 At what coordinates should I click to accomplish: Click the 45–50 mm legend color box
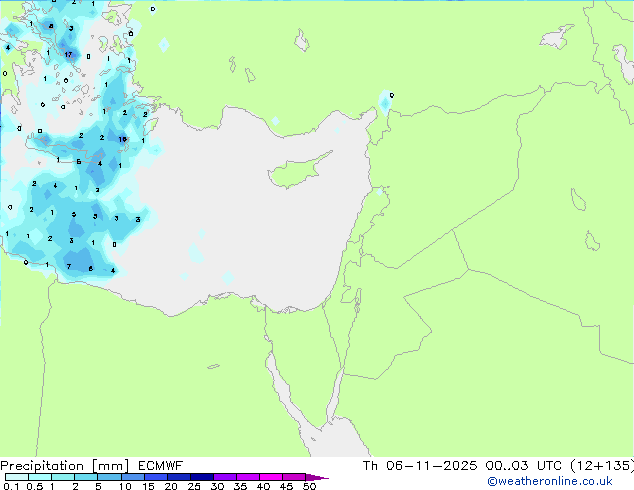(294, 477)
